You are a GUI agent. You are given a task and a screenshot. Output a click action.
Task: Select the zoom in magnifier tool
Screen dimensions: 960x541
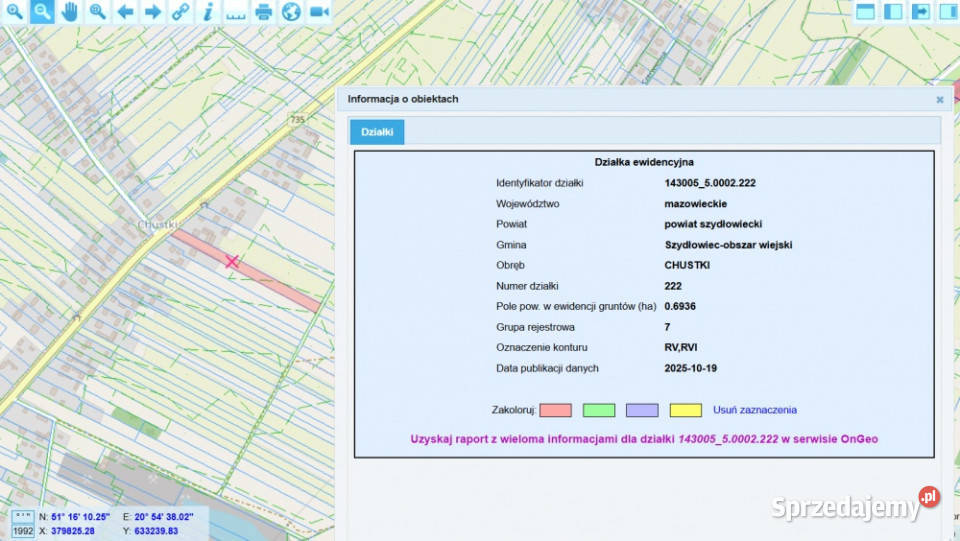[14, 12]
